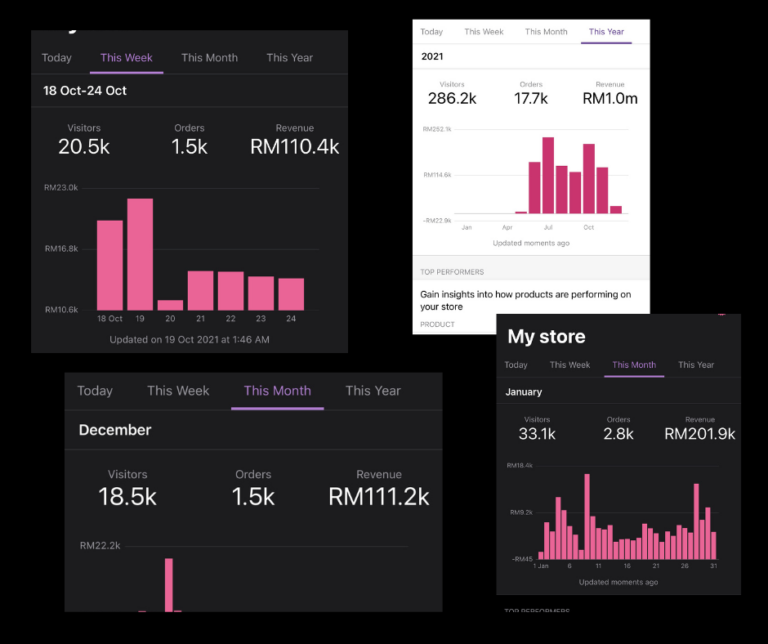This screenshot has height=644, width=768.
Task: Click the 17.7k orders value
Action: point(531,98)
